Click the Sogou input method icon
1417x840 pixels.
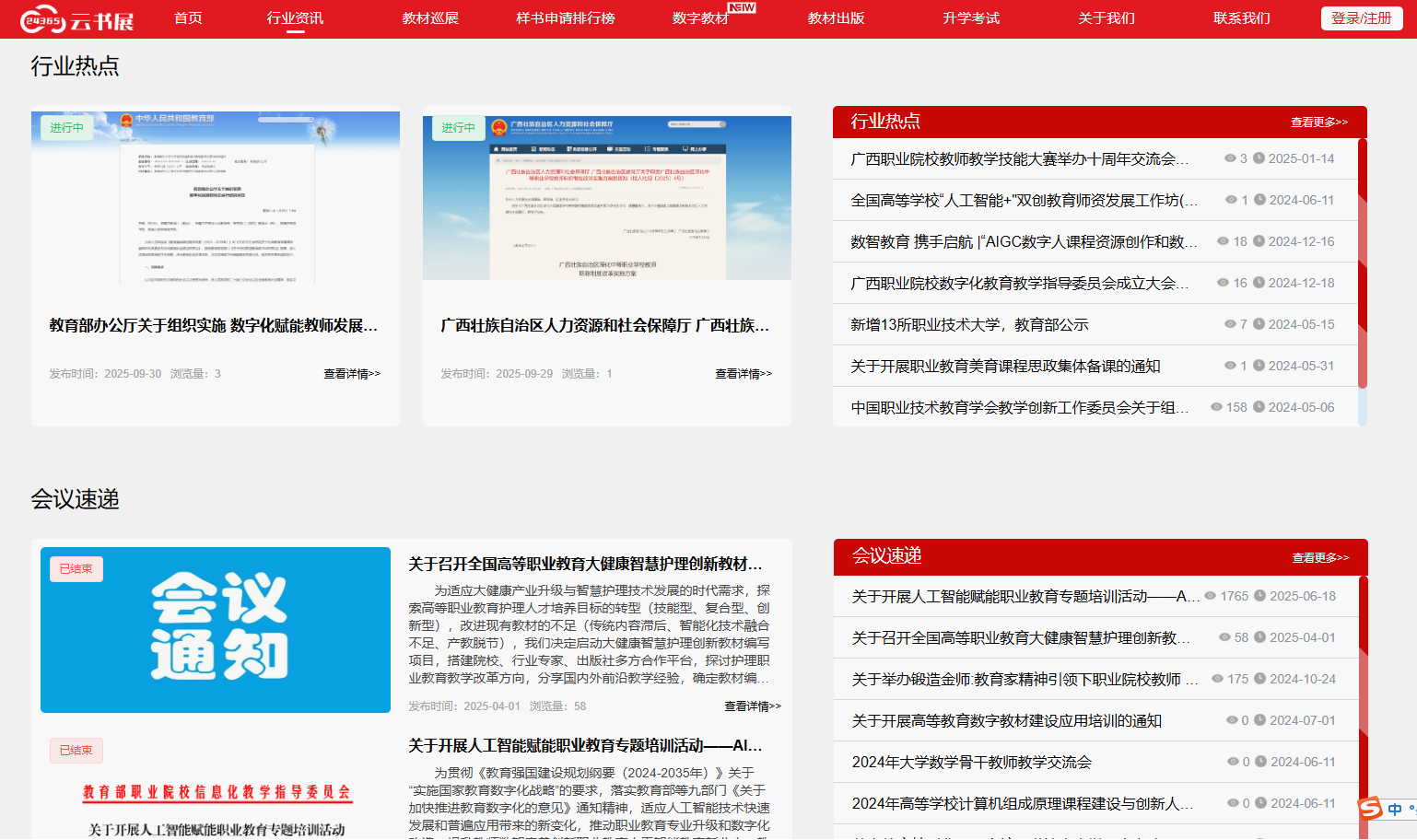pyautogui.click(x=1371, y=808)
